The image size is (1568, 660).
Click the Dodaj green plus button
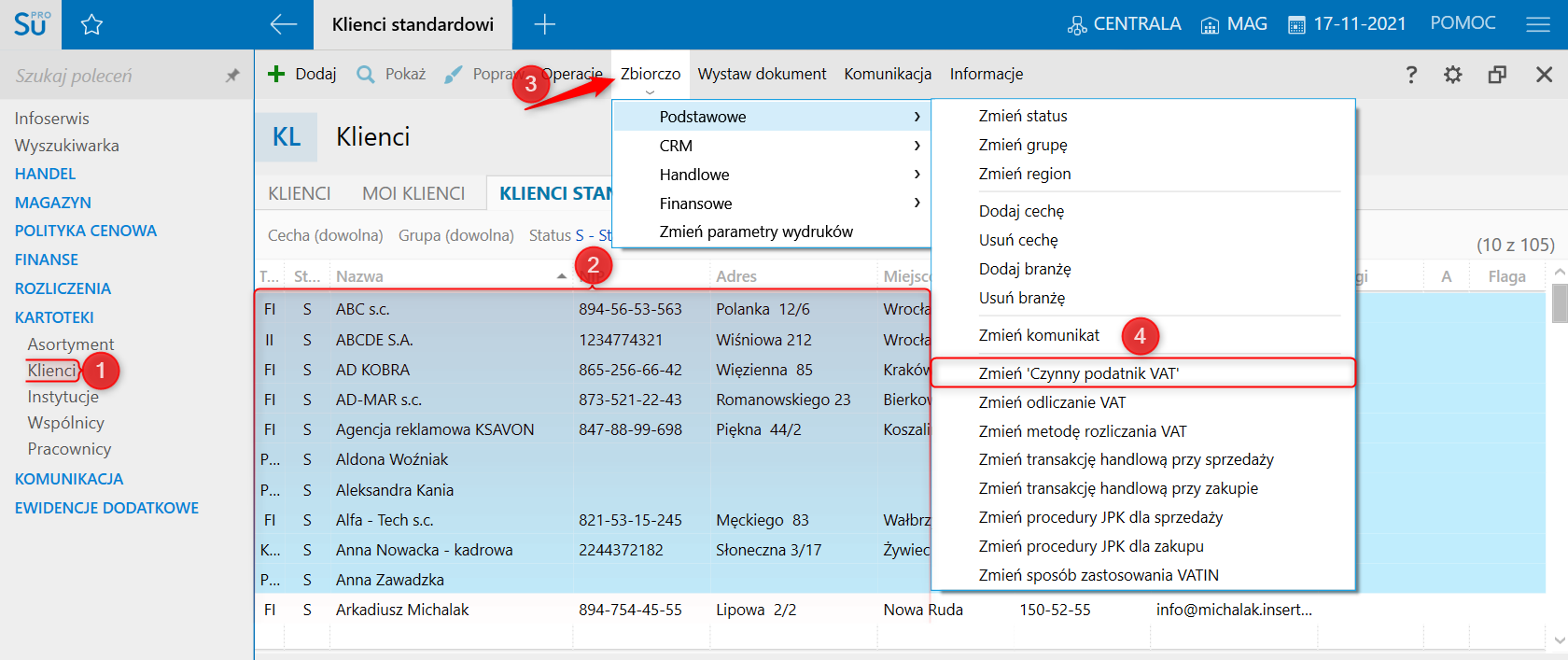click(x=301, y=74)
